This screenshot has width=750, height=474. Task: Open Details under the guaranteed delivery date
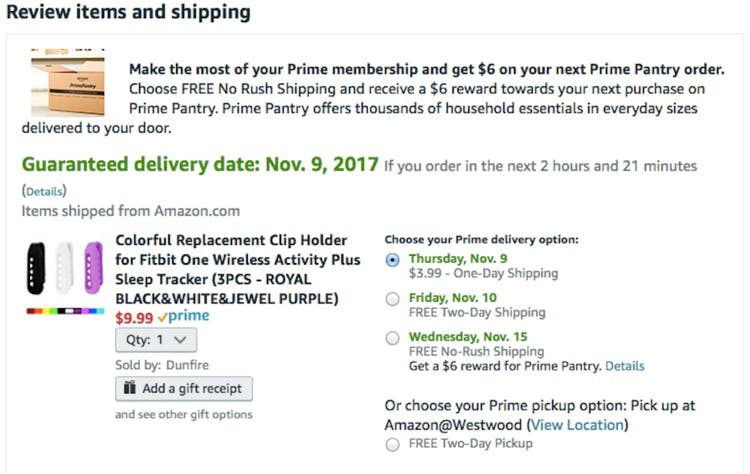[44, 190]
